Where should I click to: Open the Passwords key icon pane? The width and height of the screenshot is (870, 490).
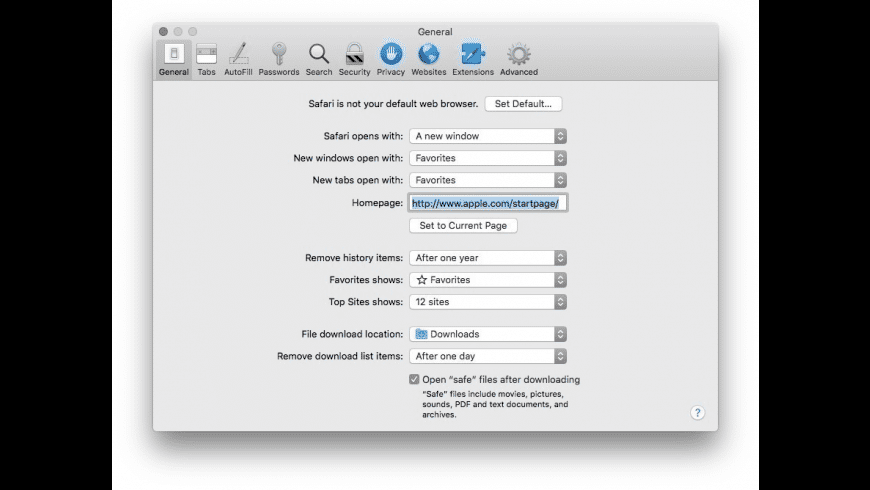(x=279, y=59)
